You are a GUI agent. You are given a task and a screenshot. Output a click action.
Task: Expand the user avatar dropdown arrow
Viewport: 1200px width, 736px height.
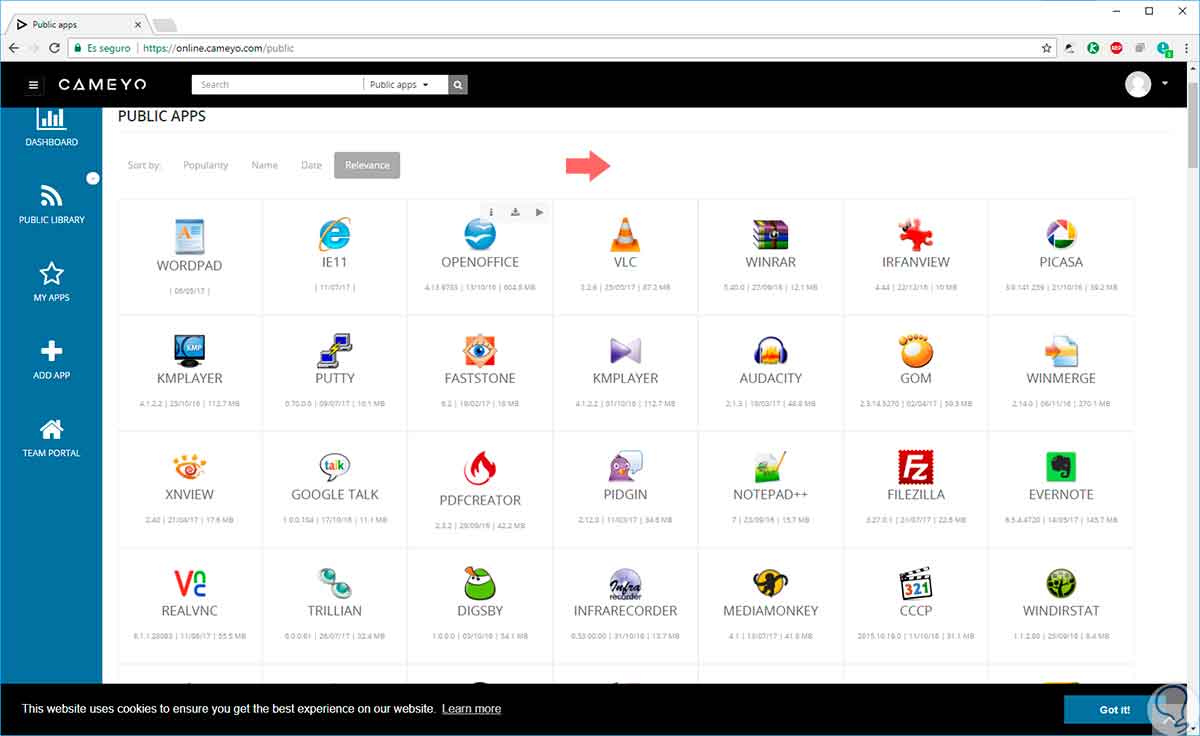[x=1165, y=84]
